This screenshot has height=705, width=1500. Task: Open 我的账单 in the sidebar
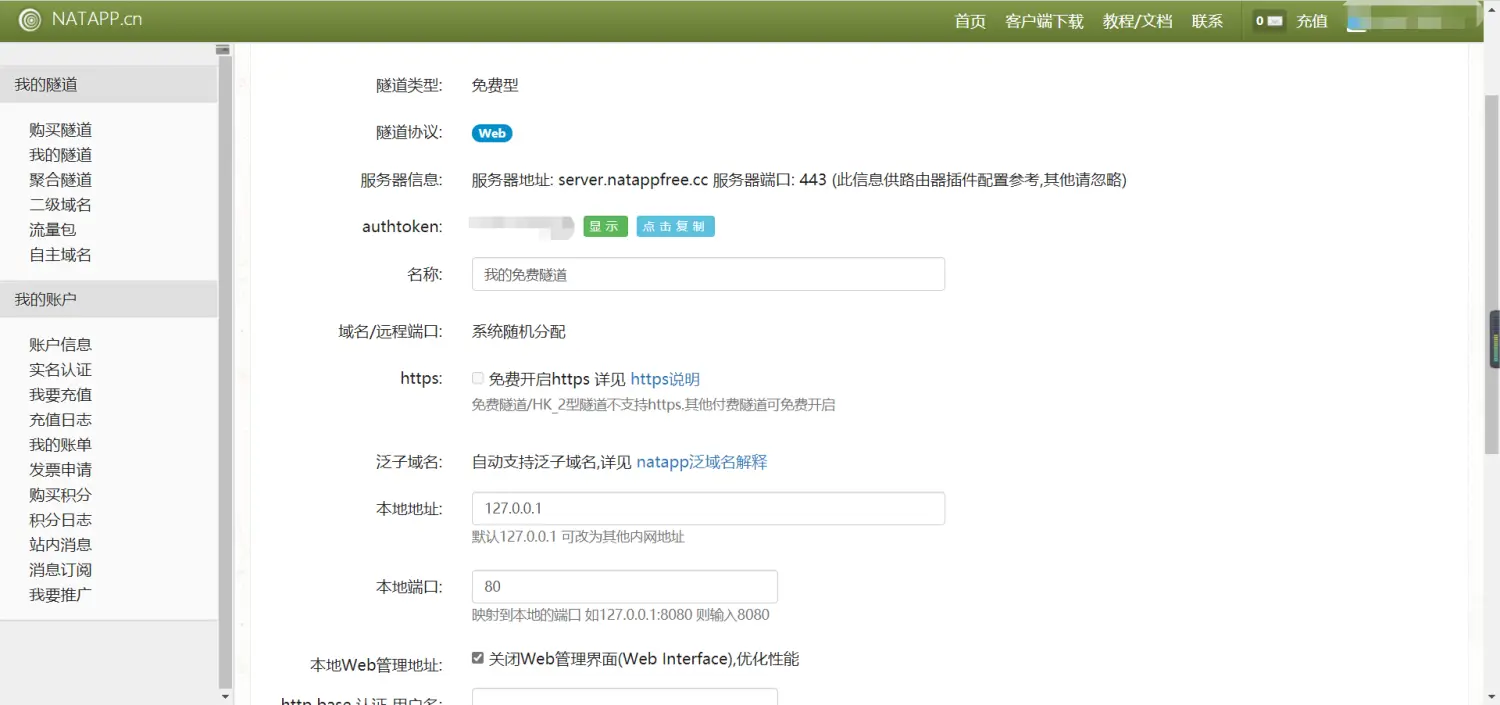click(61, 445)
